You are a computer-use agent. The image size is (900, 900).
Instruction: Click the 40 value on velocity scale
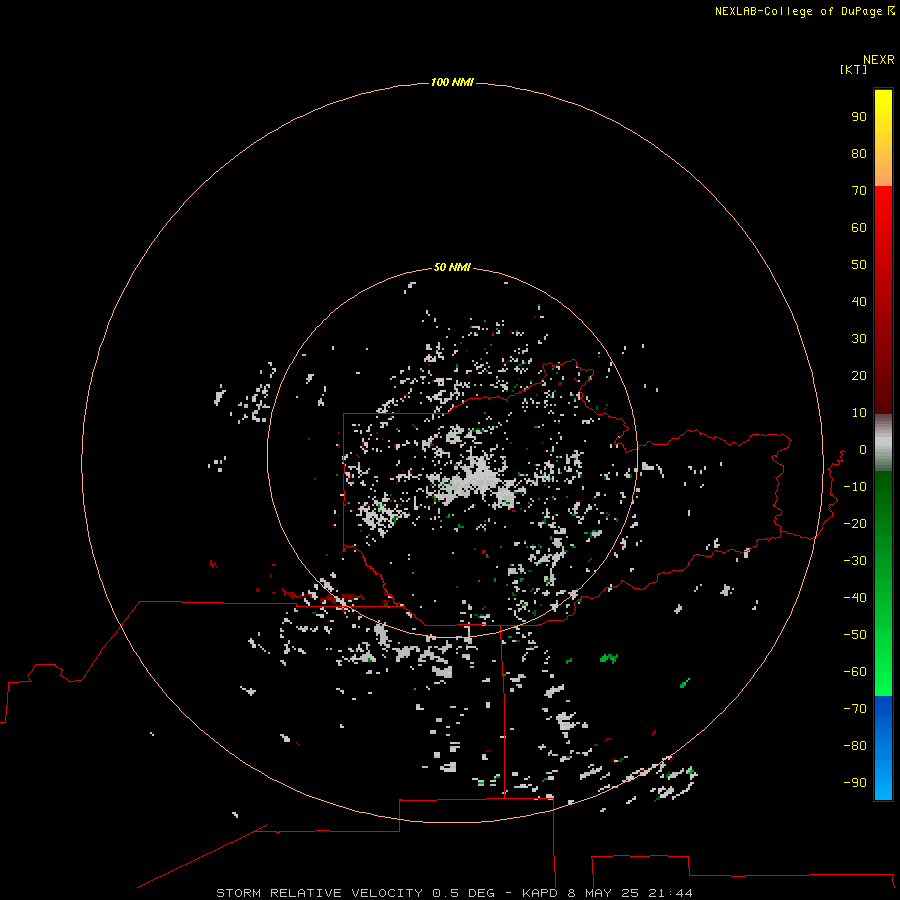[x=859, y=302]
